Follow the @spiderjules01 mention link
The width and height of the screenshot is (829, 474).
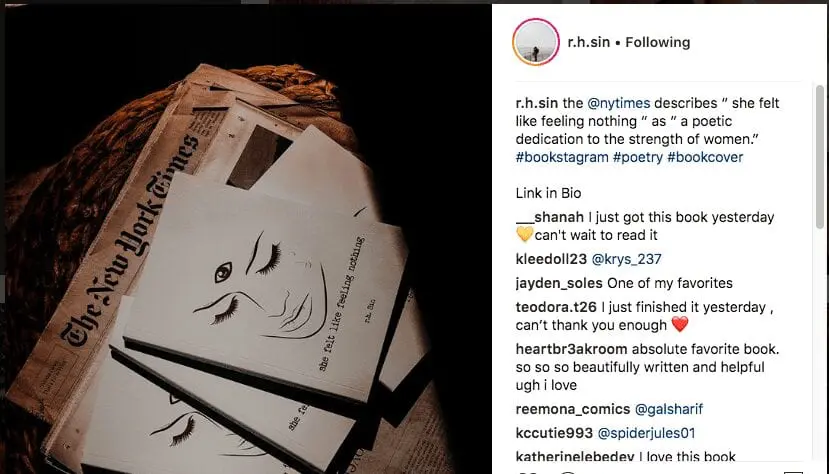646,433
